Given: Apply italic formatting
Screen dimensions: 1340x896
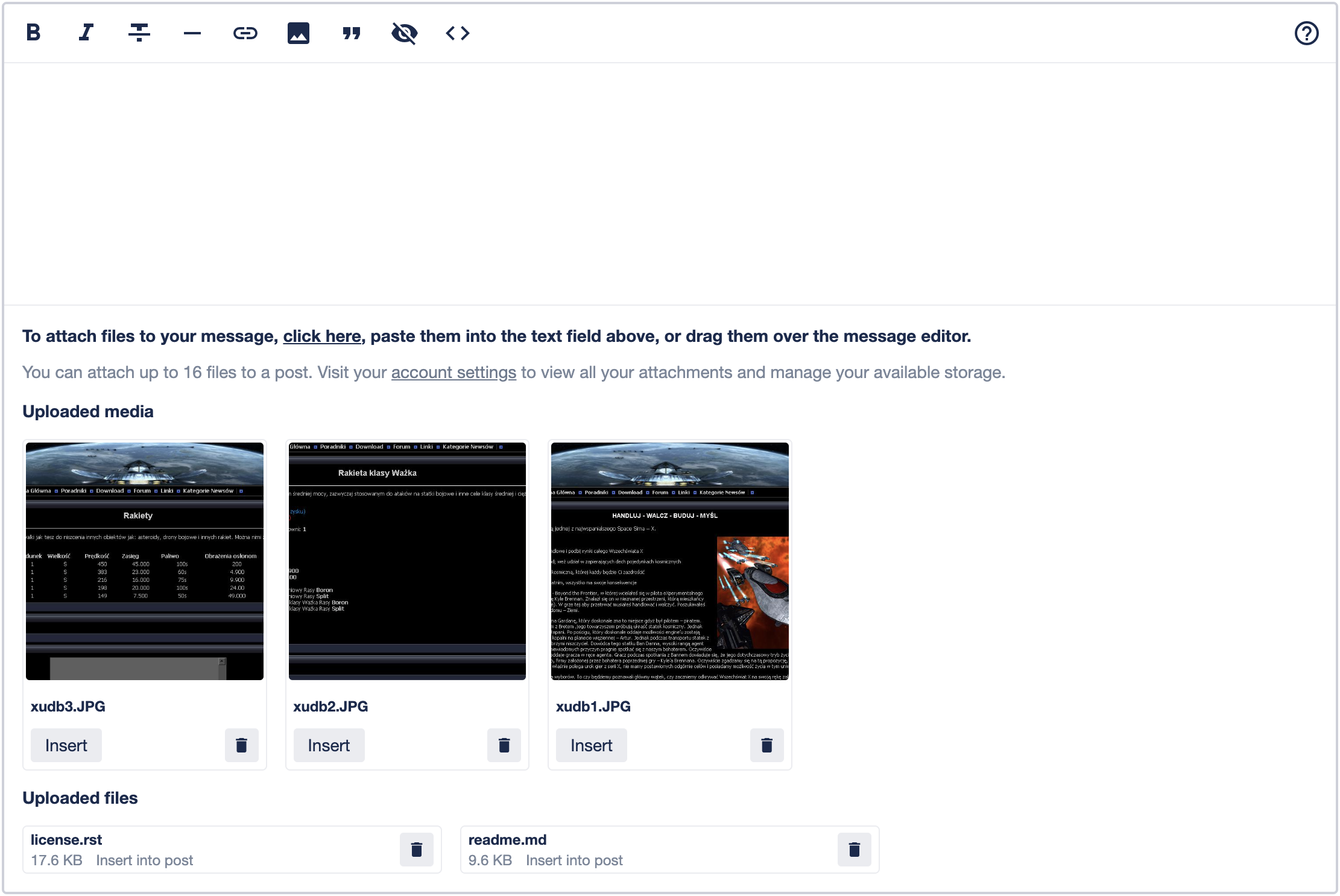Looking at the screenshot, I should (x=86, y=33).
